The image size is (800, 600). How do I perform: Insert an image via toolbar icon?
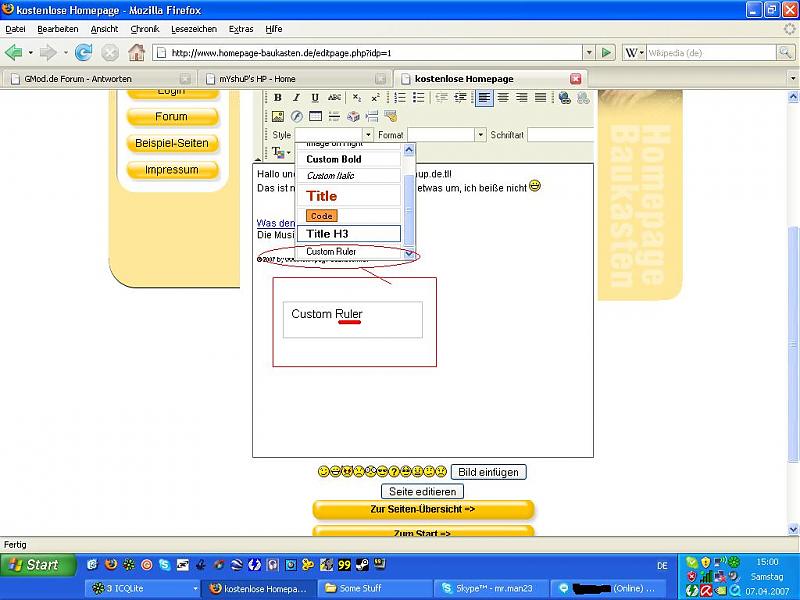point(278,116)
